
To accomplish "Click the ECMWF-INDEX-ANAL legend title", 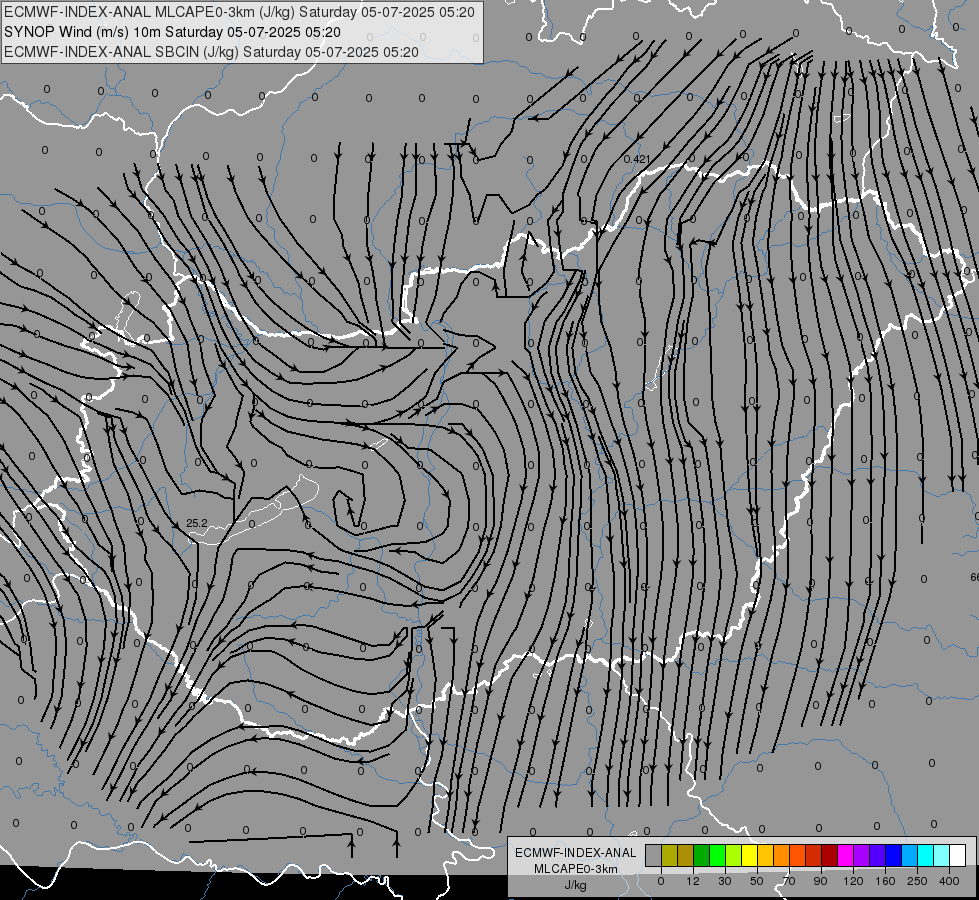I will tap(575, 853).
